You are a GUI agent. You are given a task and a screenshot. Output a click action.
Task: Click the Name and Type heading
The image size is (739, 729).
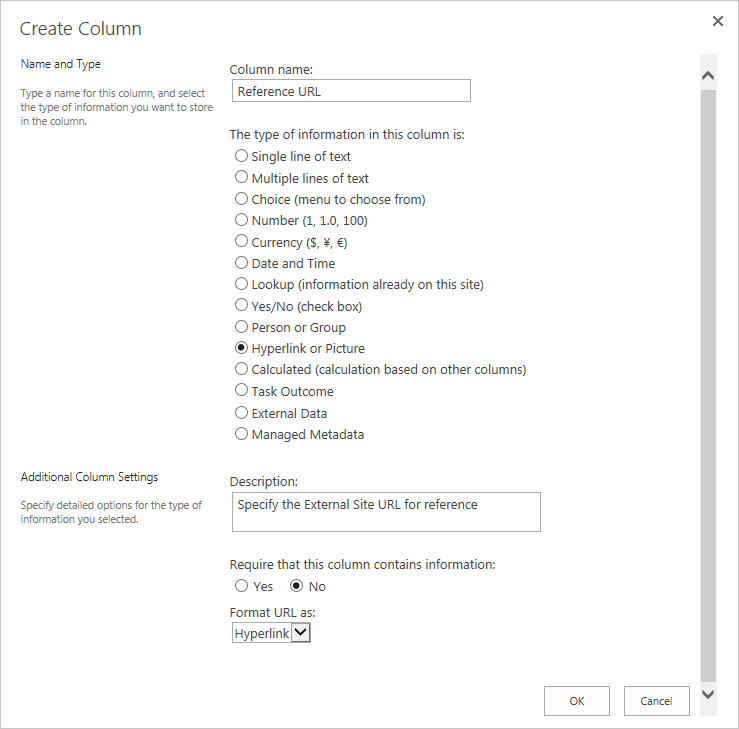60,64
